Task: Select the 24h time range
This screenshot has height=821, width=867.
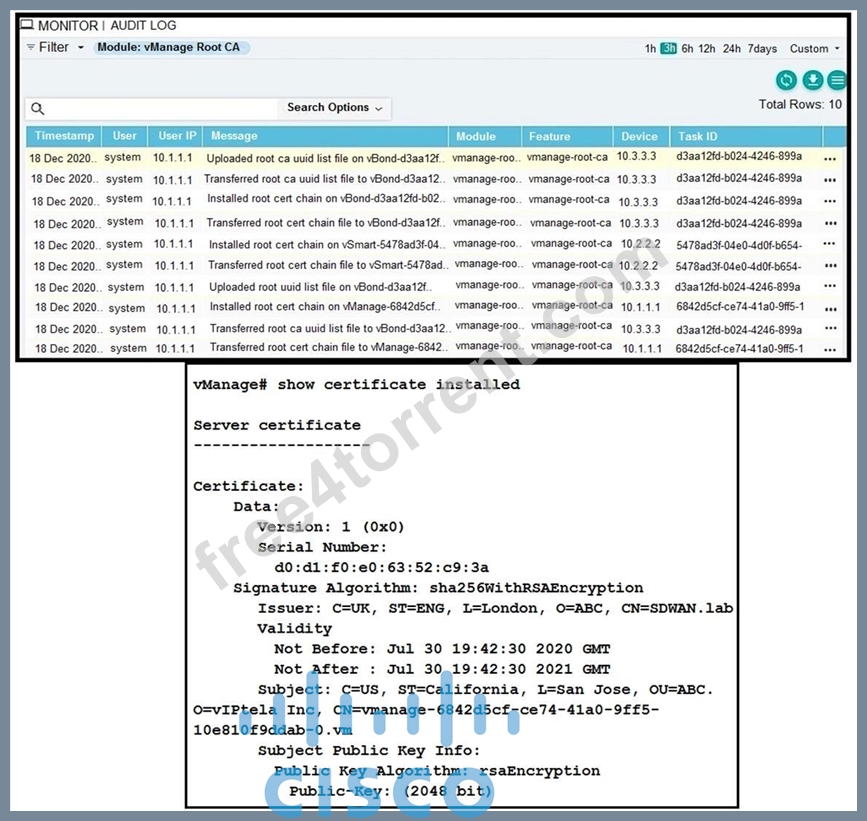Action: click(x=732, y=49)
